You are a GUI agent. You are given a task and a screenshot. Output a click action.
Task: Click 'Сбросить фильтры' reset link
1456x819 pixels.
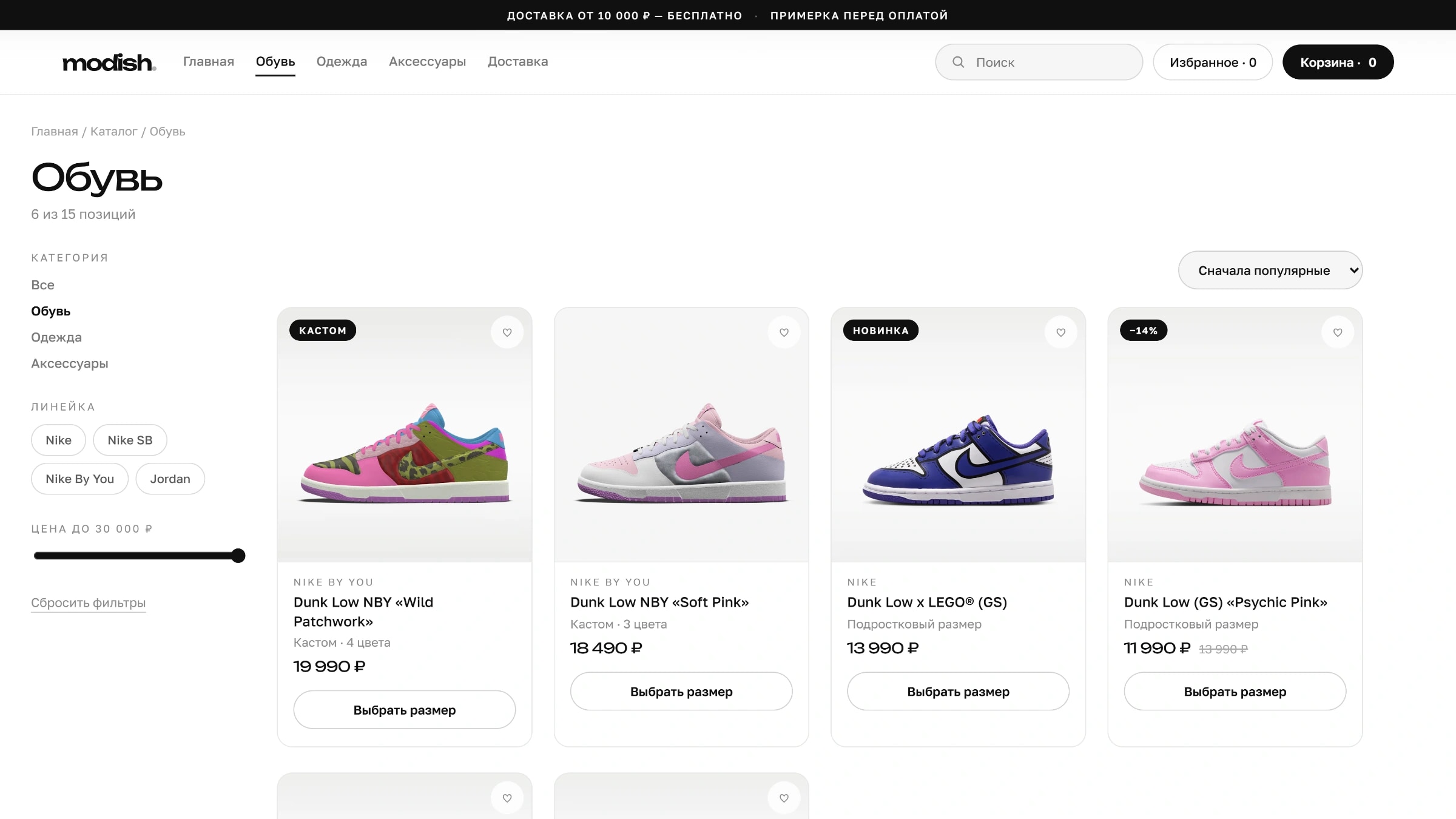tap(88, 602)
